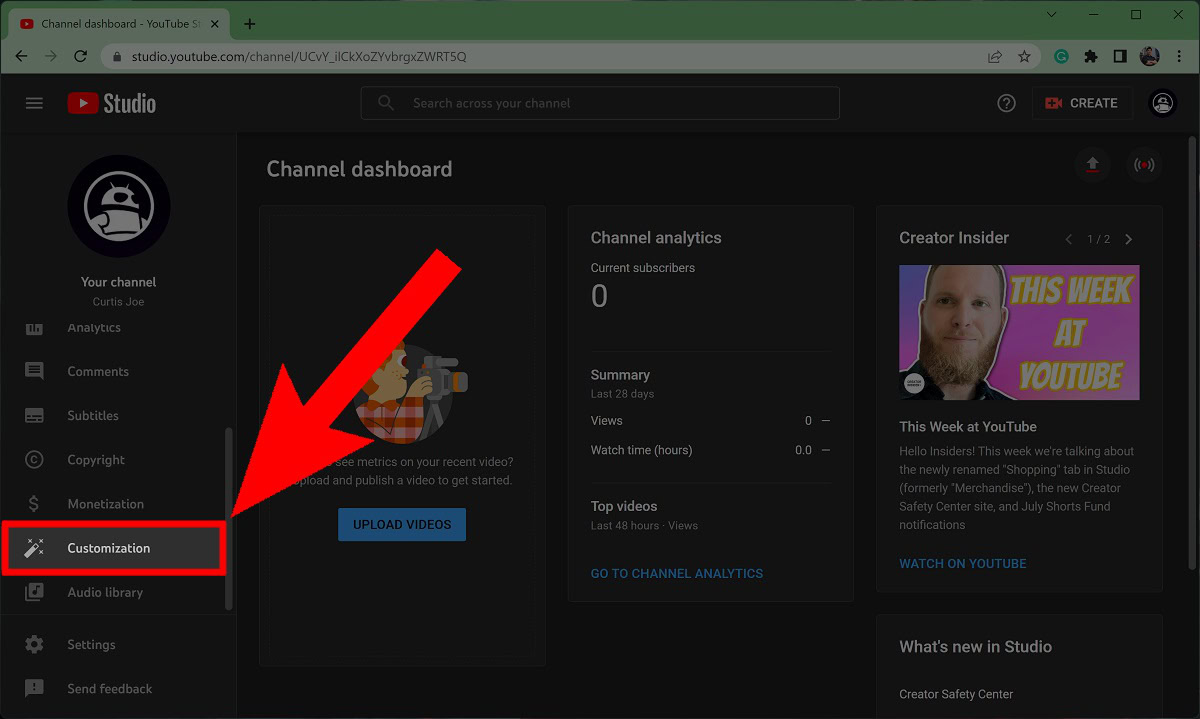Image resolution: width=1200 pixels, height=719 pixels.
Task: Select Send feedback in the sidebar
Action: pos(109,688)
